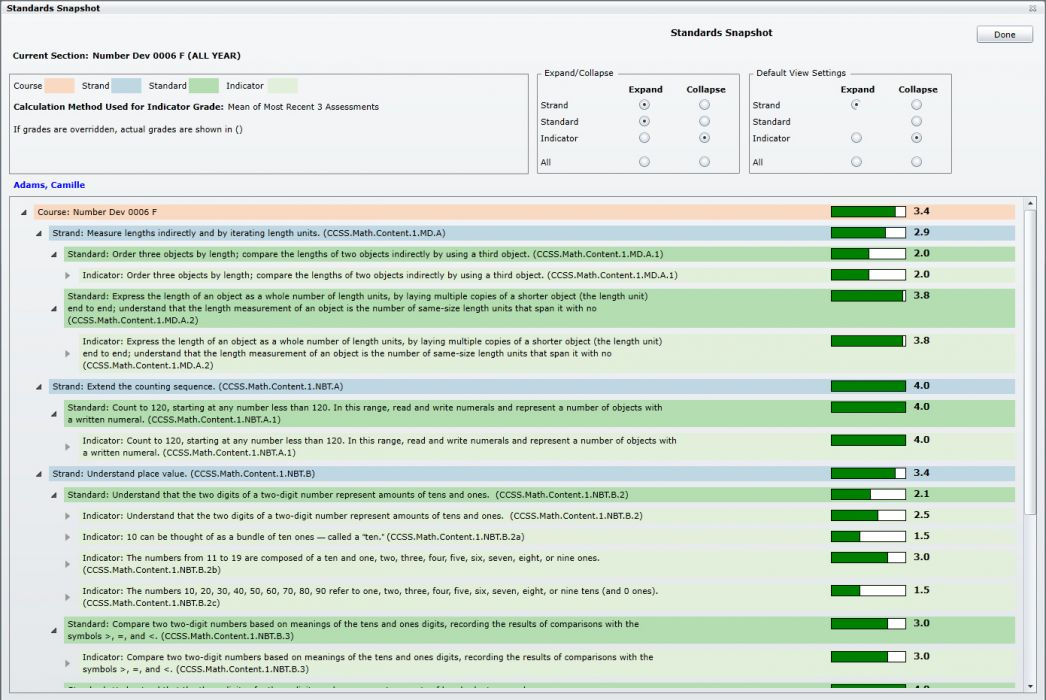The width and height of the screenshot is (1046, 700).
Task: Select Expand radio for Standard in Expand/Collapse
Action: pyautogui.click(x=644, y=121)
